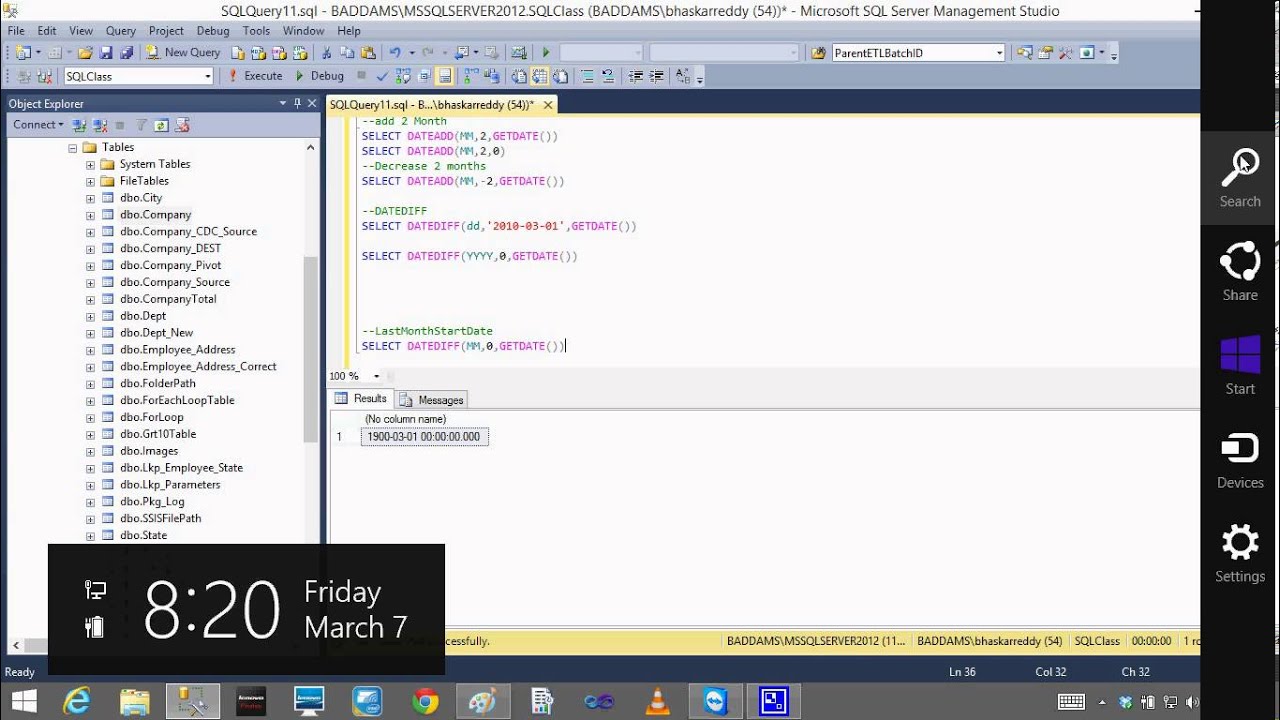Switch output to Results to File
The height and width of the screenshot is (720, 1280).
[560, 76]
